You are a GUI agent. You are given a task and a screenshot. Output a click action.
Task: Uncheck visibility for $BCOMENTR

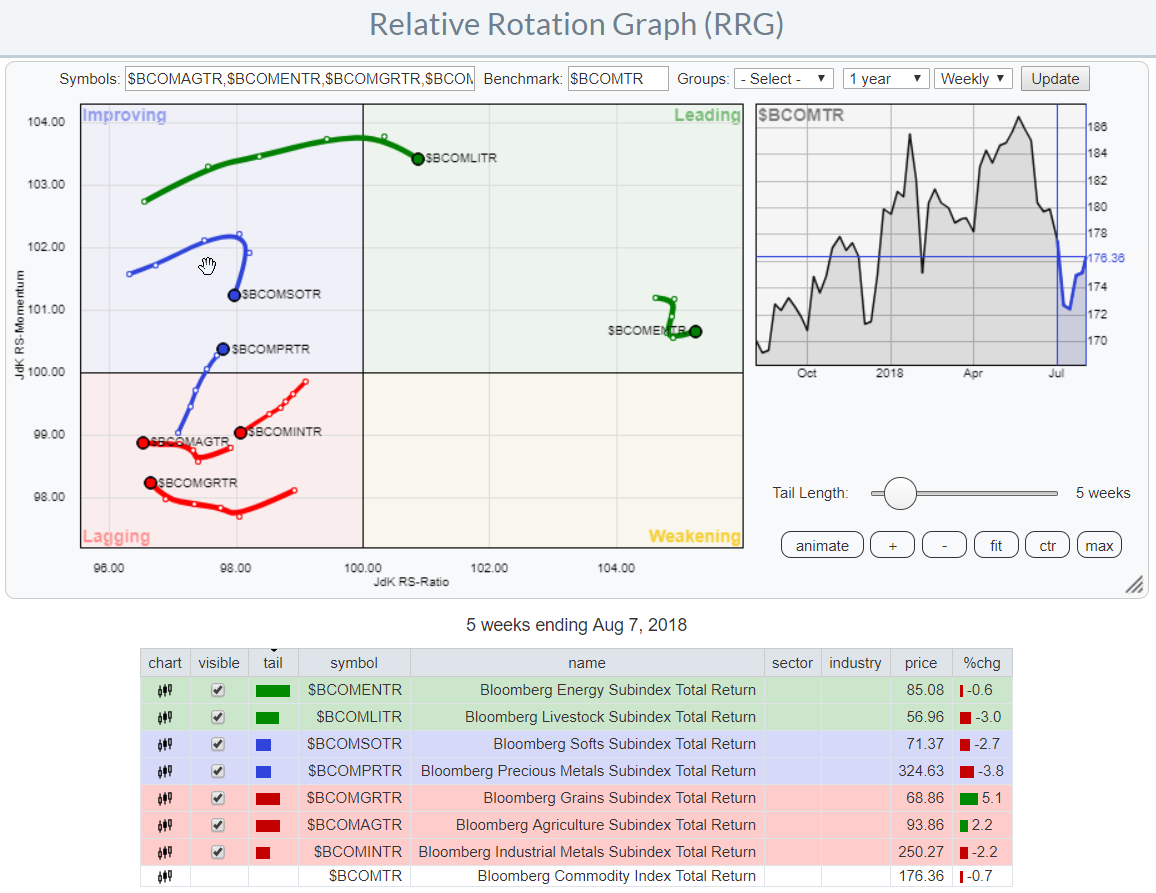[218, 690]
